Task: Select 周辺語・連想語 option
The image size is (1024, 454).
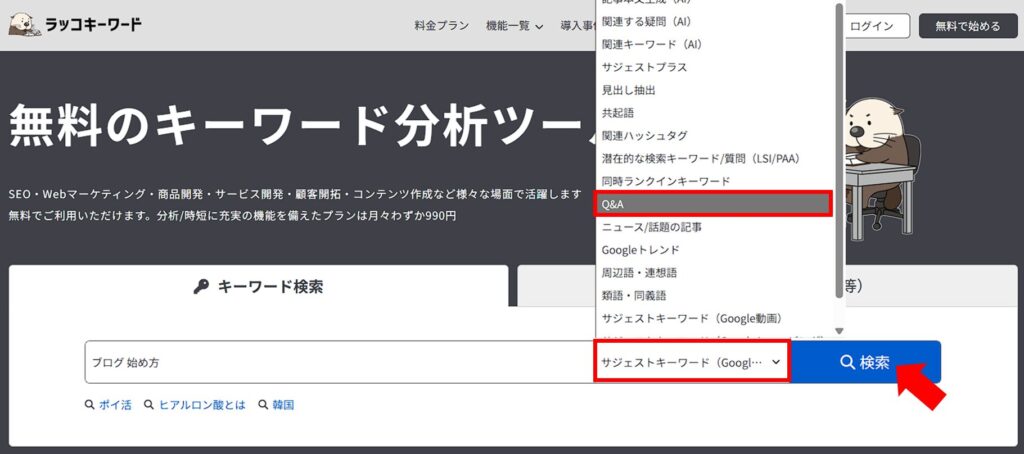Action: point(714,273)
